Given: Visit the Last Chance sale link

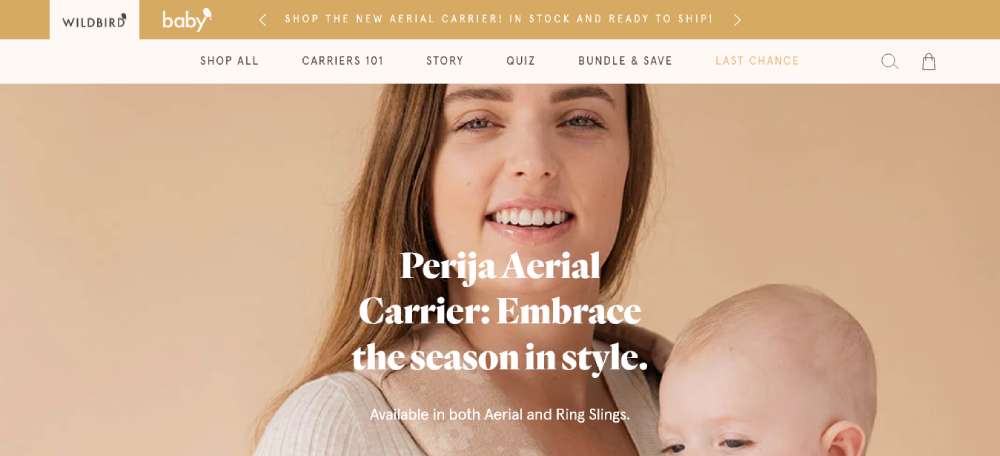Looking at the screenshot, I should [x=757, y=61].
